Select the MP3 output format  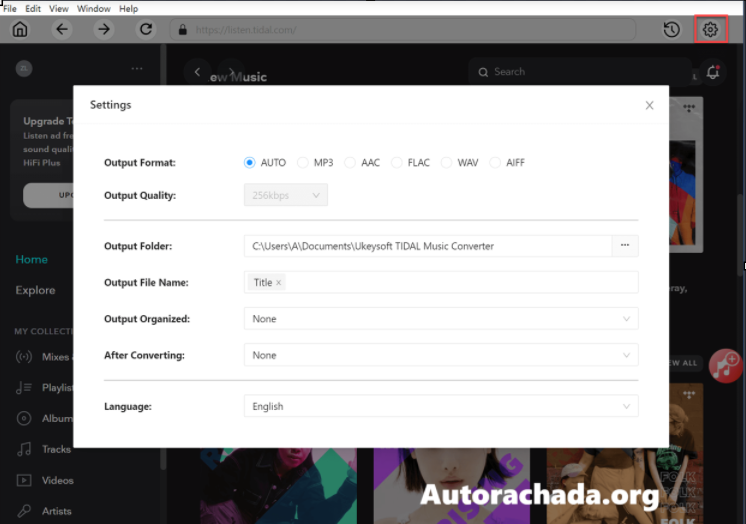300,162
